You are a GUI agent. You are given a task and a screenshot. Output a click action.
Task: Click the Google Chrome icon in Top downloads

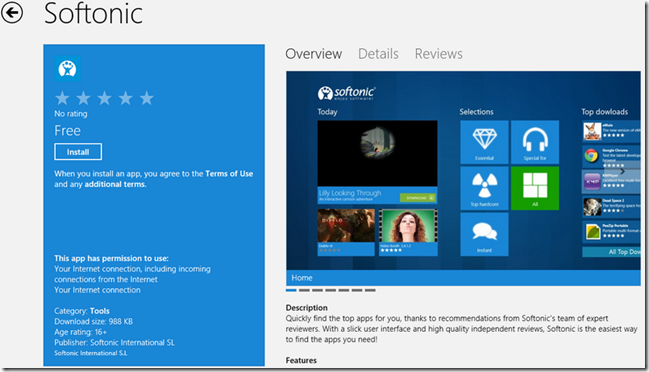click(x=591, y=156)
